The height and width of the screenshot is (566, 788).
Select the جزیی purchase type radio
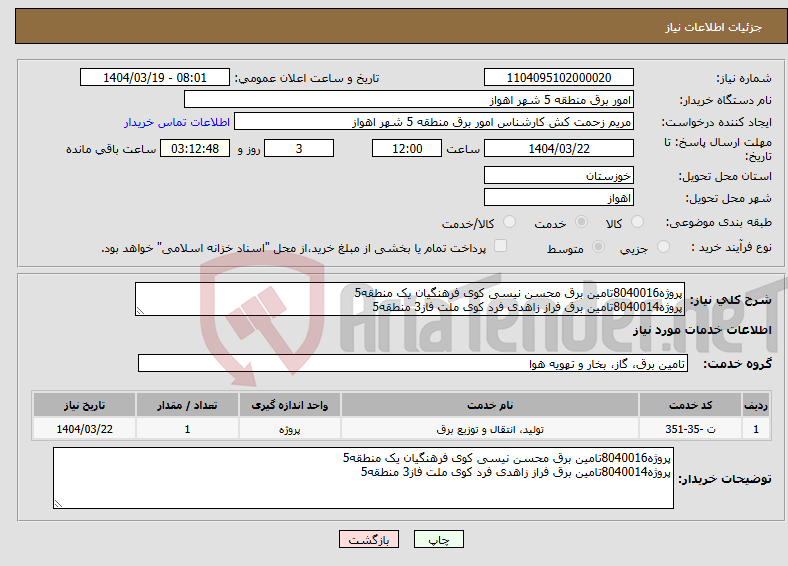[x=663, y=246]
